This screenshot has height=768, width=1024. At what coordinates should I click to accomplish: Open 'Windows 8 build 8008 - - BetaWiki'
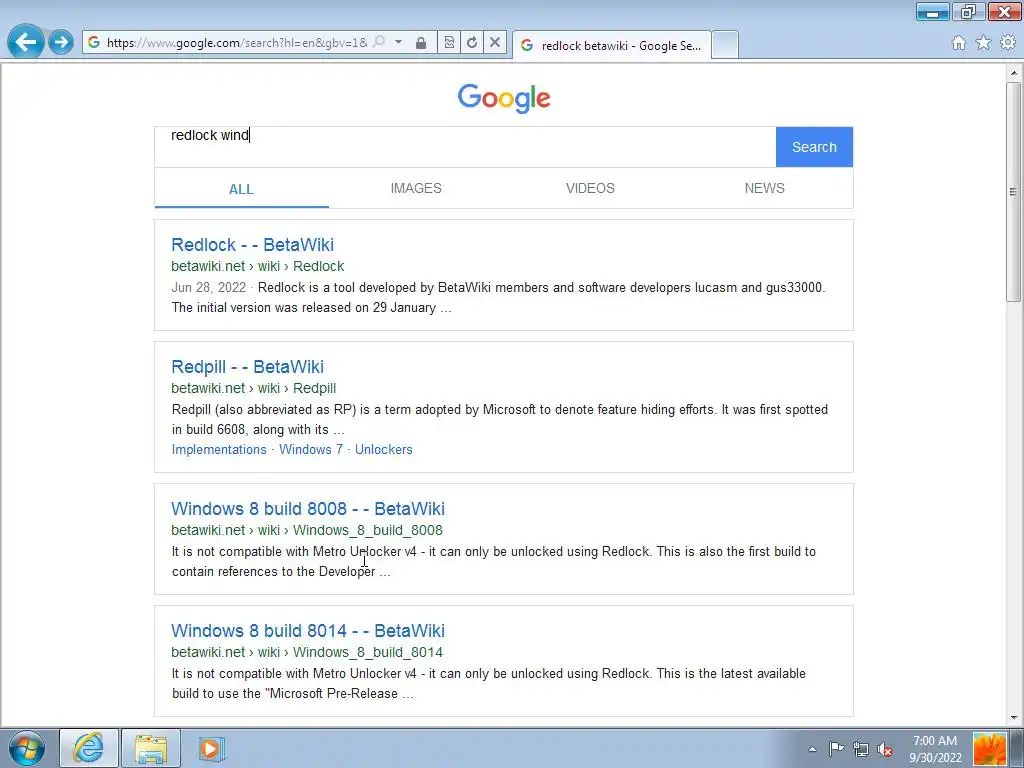308,509
